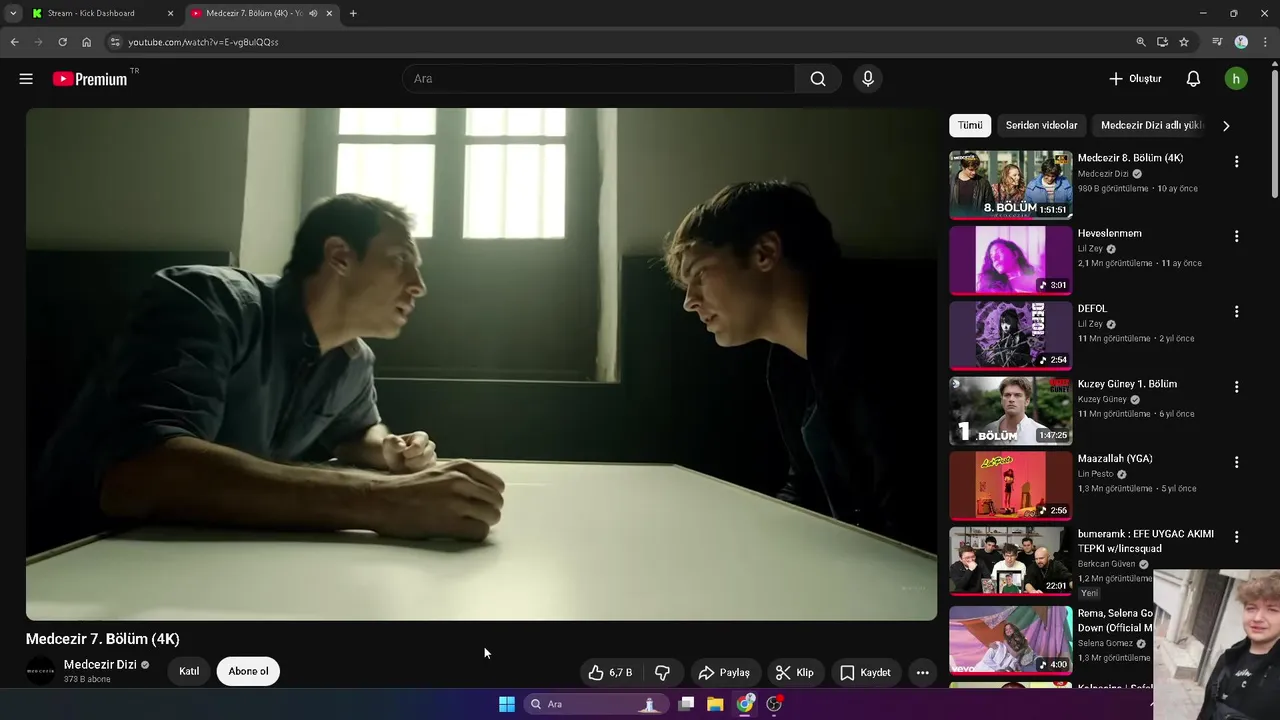Click the Medcezir 8. Bölüm (4K) title
The image size is (1280, 720).
[x=1130, y=158]
